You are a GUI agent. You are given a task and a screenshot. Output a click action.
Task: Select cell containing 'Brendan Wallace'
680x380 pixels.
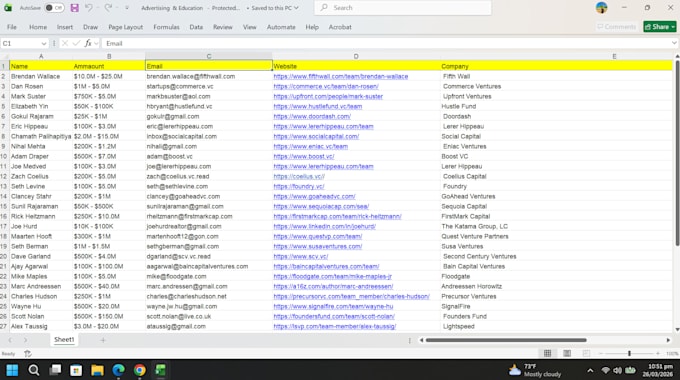[x=41, y=76]
